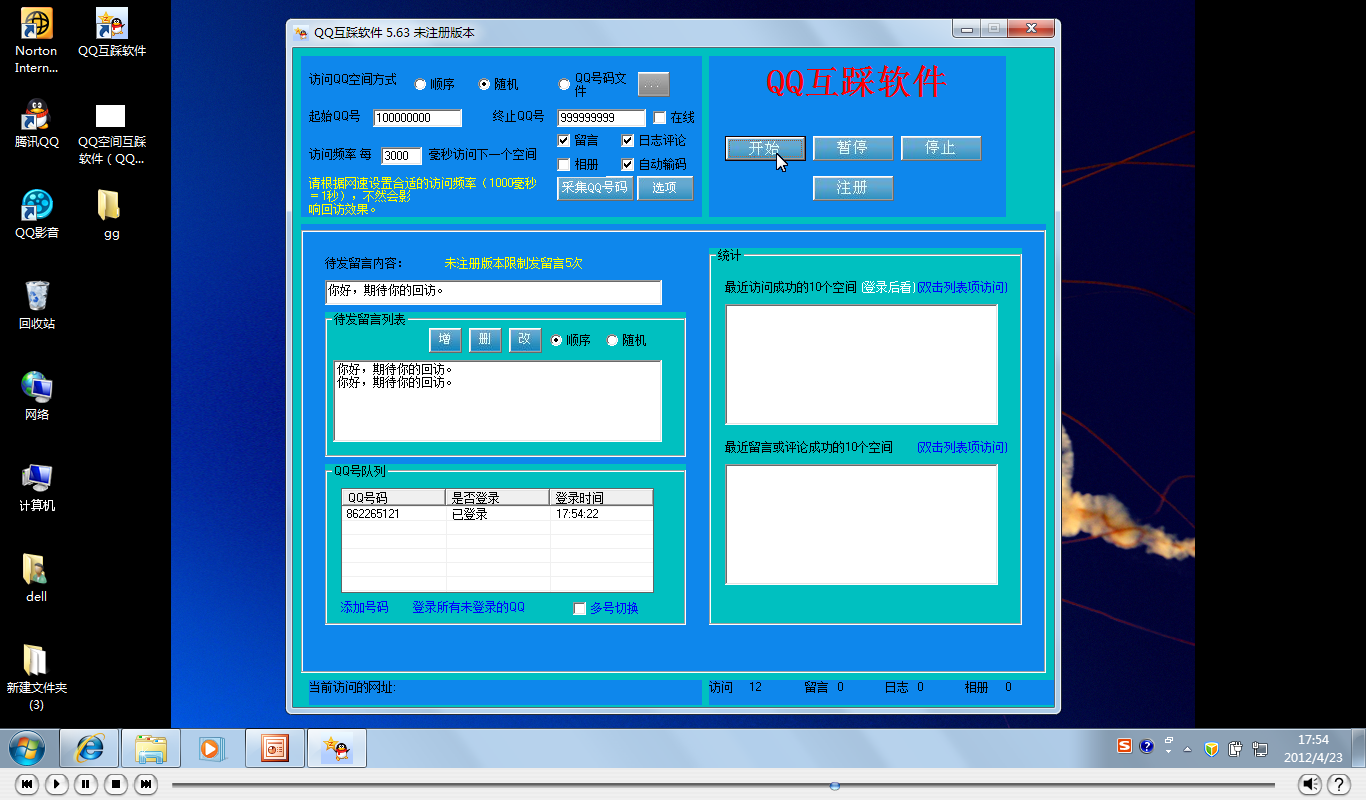Open the 选项 options button

point(665,188)
